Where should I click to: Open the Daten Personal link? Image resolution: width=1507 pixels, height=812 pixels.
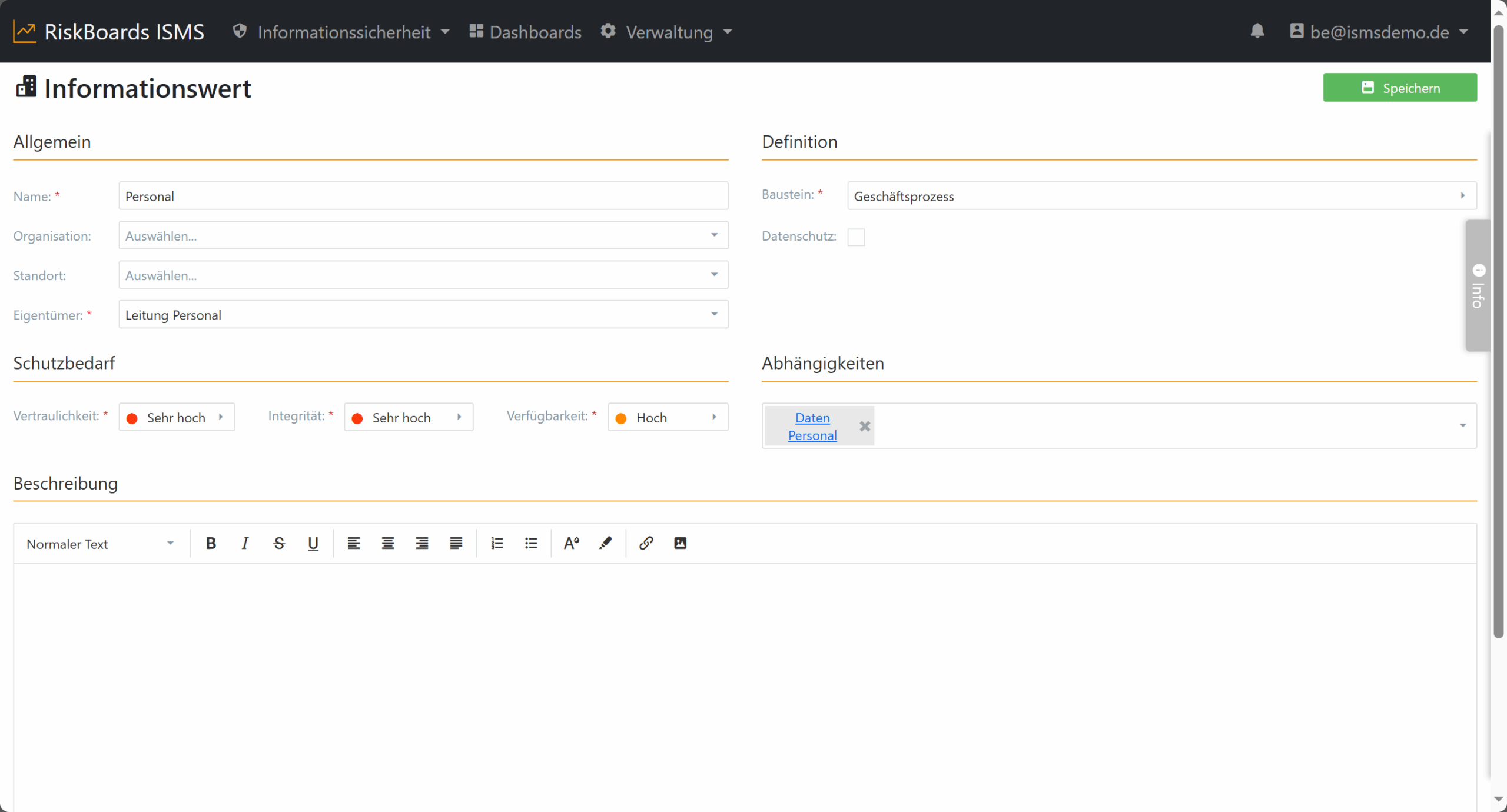[x=812, y=426]
